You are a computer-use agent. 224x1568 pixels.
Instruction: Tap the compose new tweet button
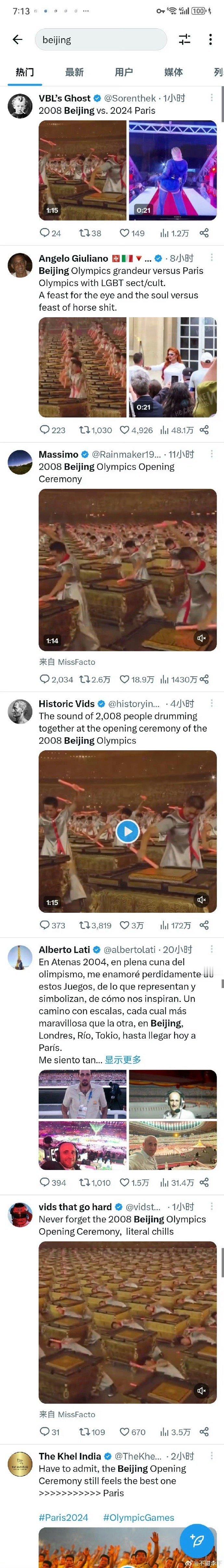tap(197, 1539)
